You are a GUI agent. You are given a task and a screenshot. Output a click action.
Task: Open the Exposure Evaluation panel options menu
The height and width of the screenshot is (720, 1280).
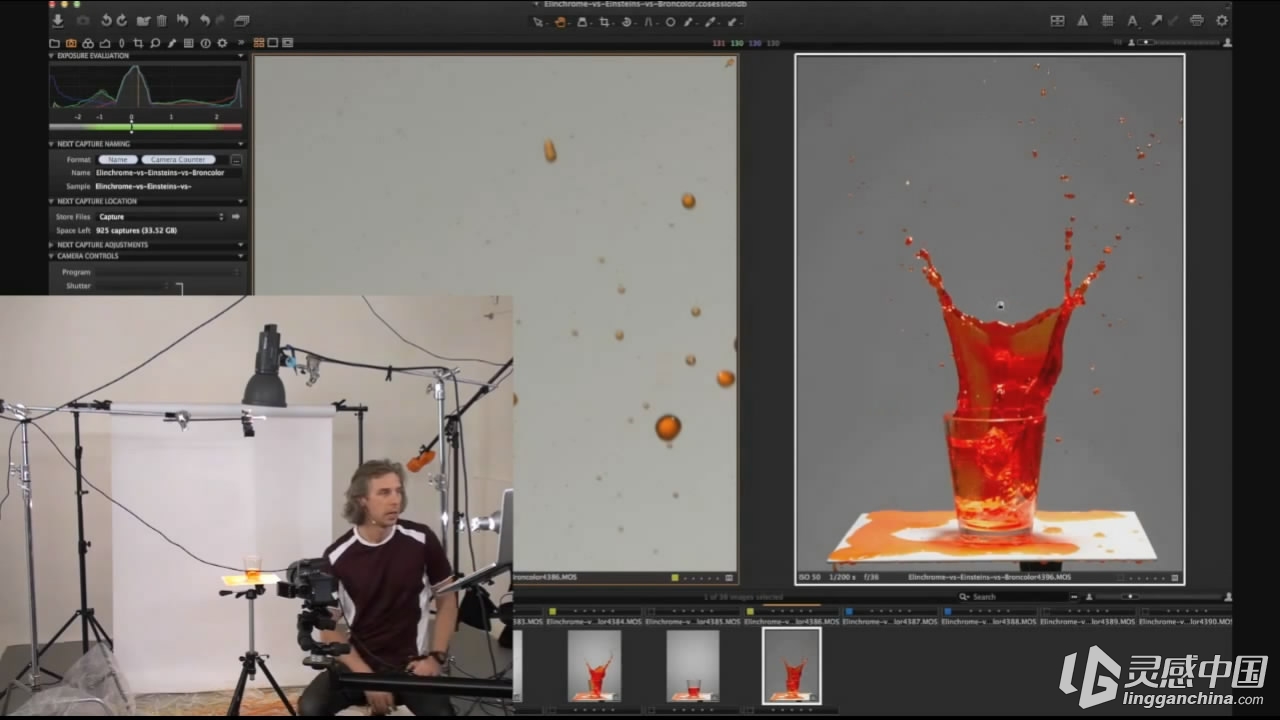tap(240, 56)
